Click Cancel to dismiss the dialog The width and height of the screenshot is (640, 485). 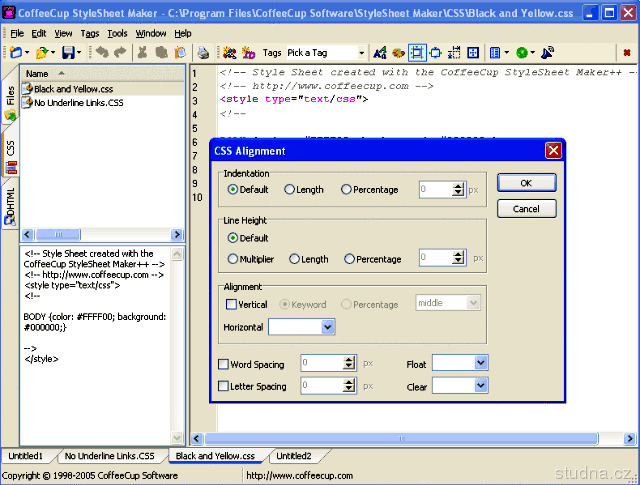point(526,209)
